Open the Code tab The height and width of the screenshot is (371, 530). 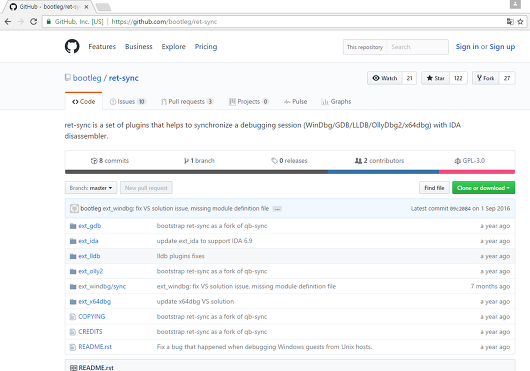coord(83,102)
